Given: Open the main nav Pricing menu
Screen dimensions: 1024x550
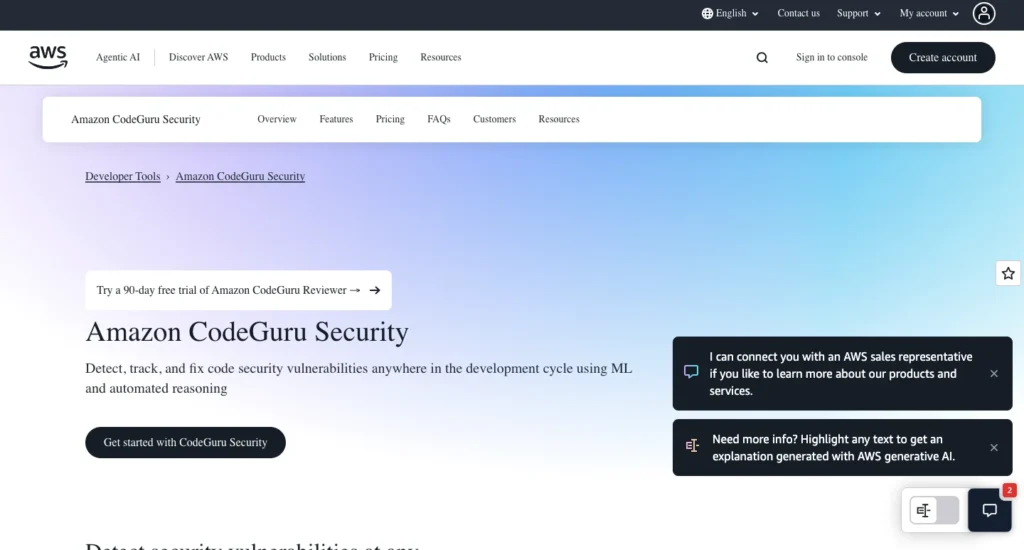Looking at the screenshot, I should (383, 57).
